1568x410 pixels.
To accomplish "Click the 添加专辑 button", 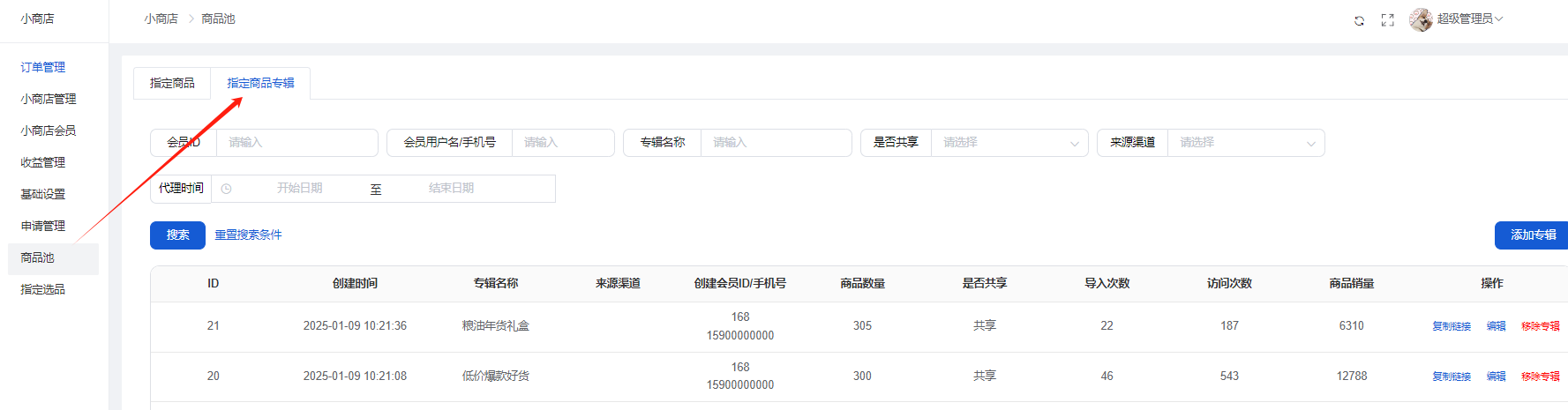I will [1532, 235].
